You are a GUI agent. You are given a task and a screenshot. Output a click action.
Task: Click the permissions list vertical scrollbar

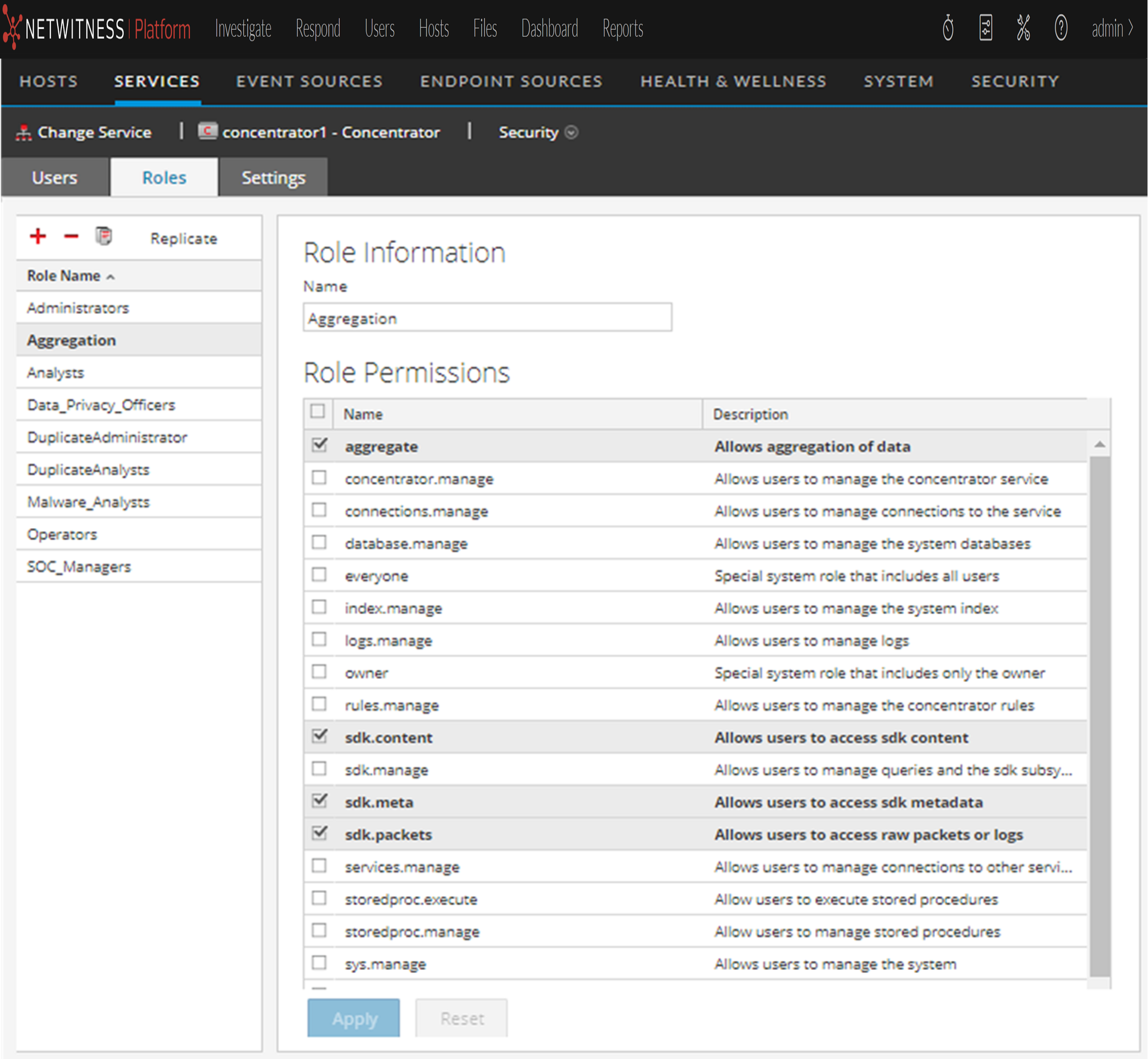1099,716
